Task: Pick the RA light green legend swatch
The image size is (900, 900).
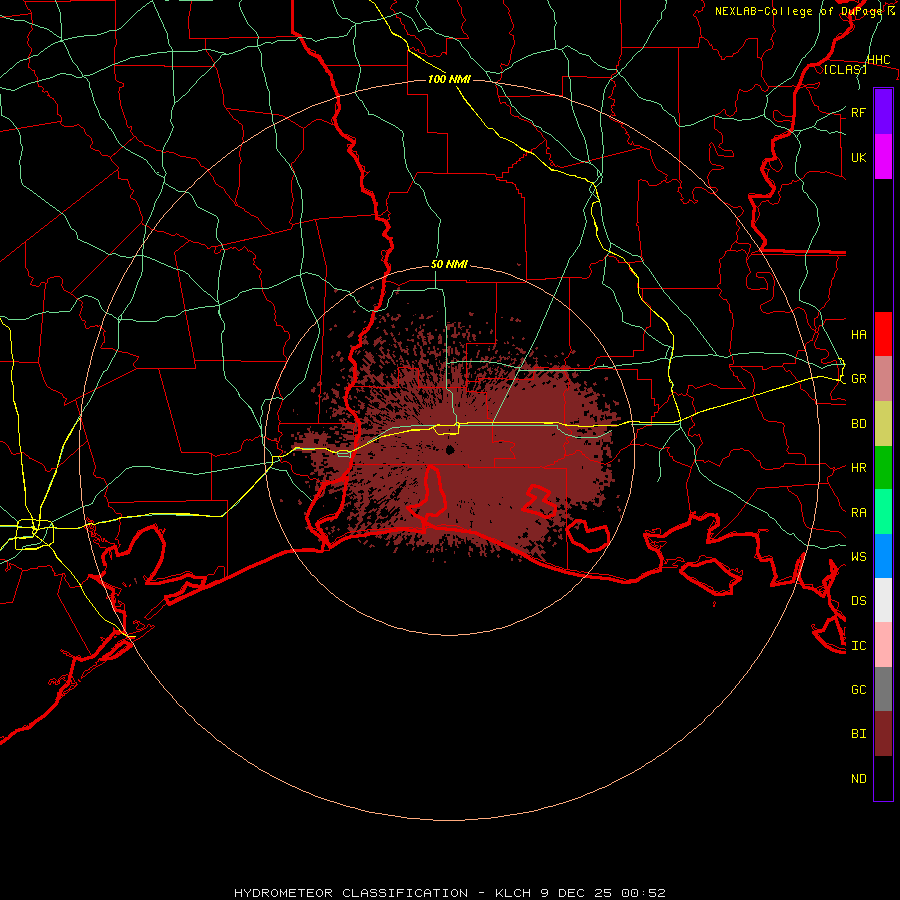Action: pyautogui.click(x=883, y=512)
